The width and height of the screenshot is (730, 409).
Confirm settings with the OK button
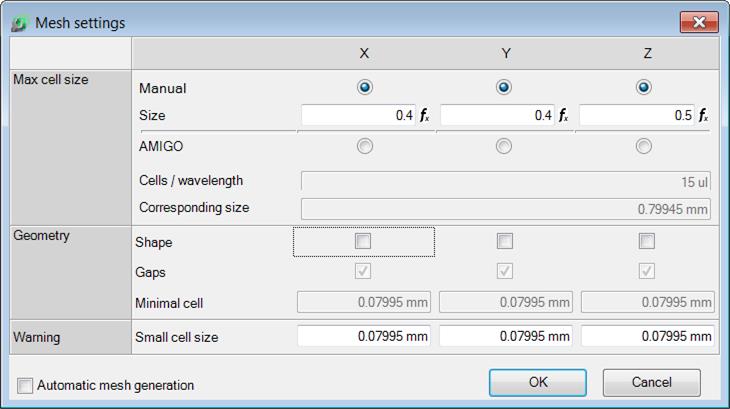tap(538, 382)
